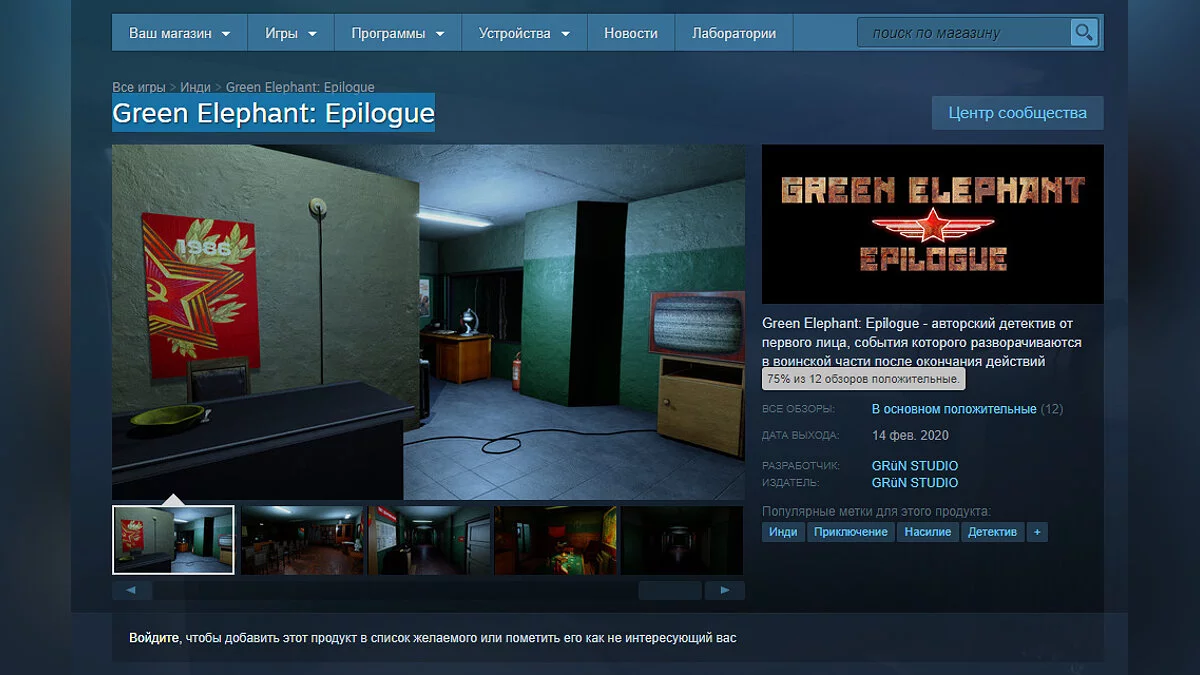Image resolution: width=1200 pixels, height=675 pixels.
Task: Select the fourth screenshot thumbnail
Action: (557, 540)
